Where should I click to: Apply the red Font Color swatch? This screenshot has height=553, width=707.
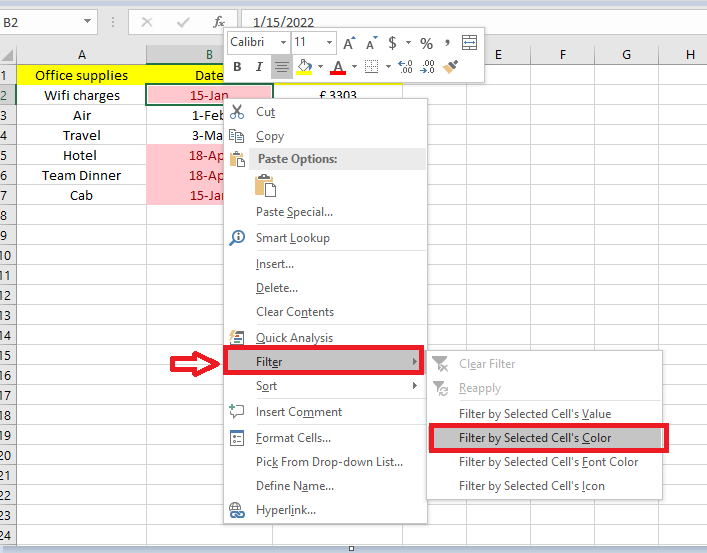tap(338, 67)
